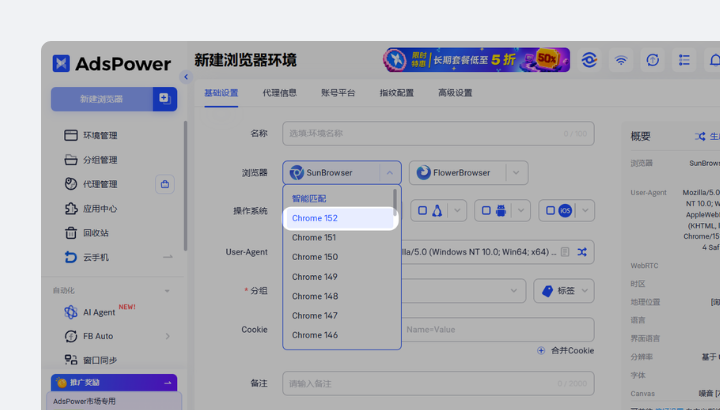The image size is (720, 410).
Task: Click the 名称 input field
Action: (x=439, y=134)
